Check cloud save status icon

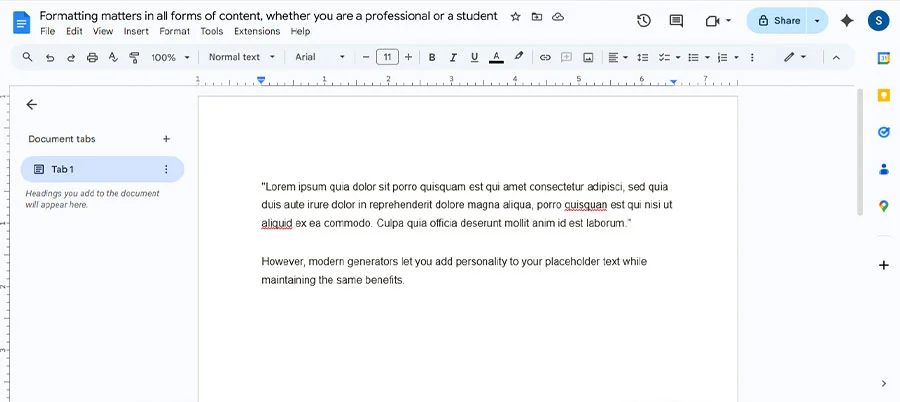(x=558, y=17)
